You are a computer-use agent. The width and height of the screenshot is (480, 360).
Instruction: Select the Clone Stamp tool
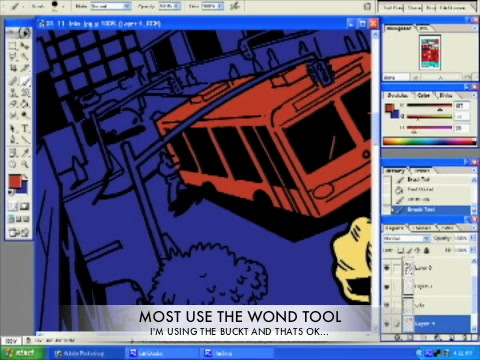click(x=13, y=93)
